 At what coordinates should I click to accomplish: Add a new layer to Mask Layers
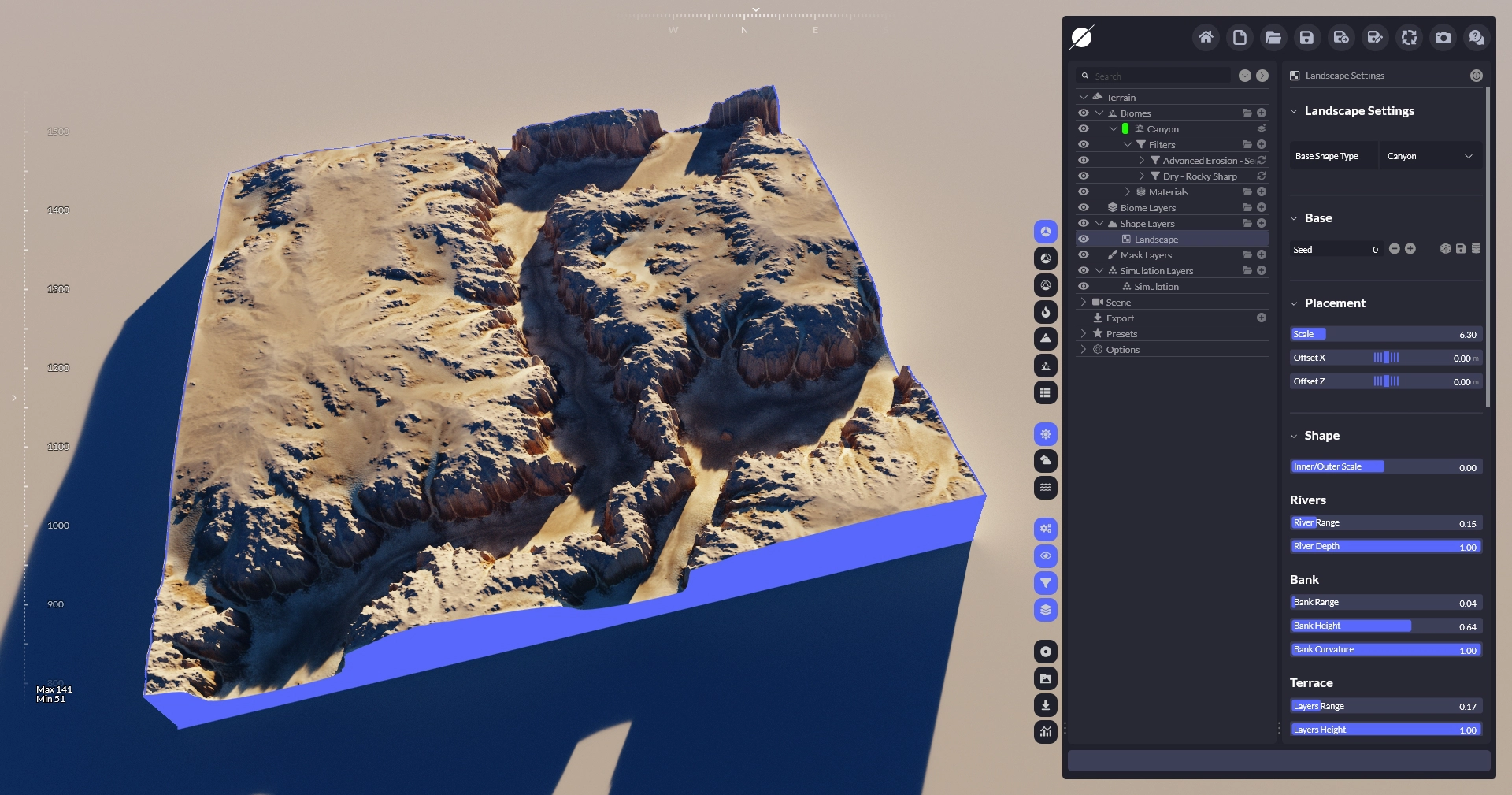tap(1262, 255)
